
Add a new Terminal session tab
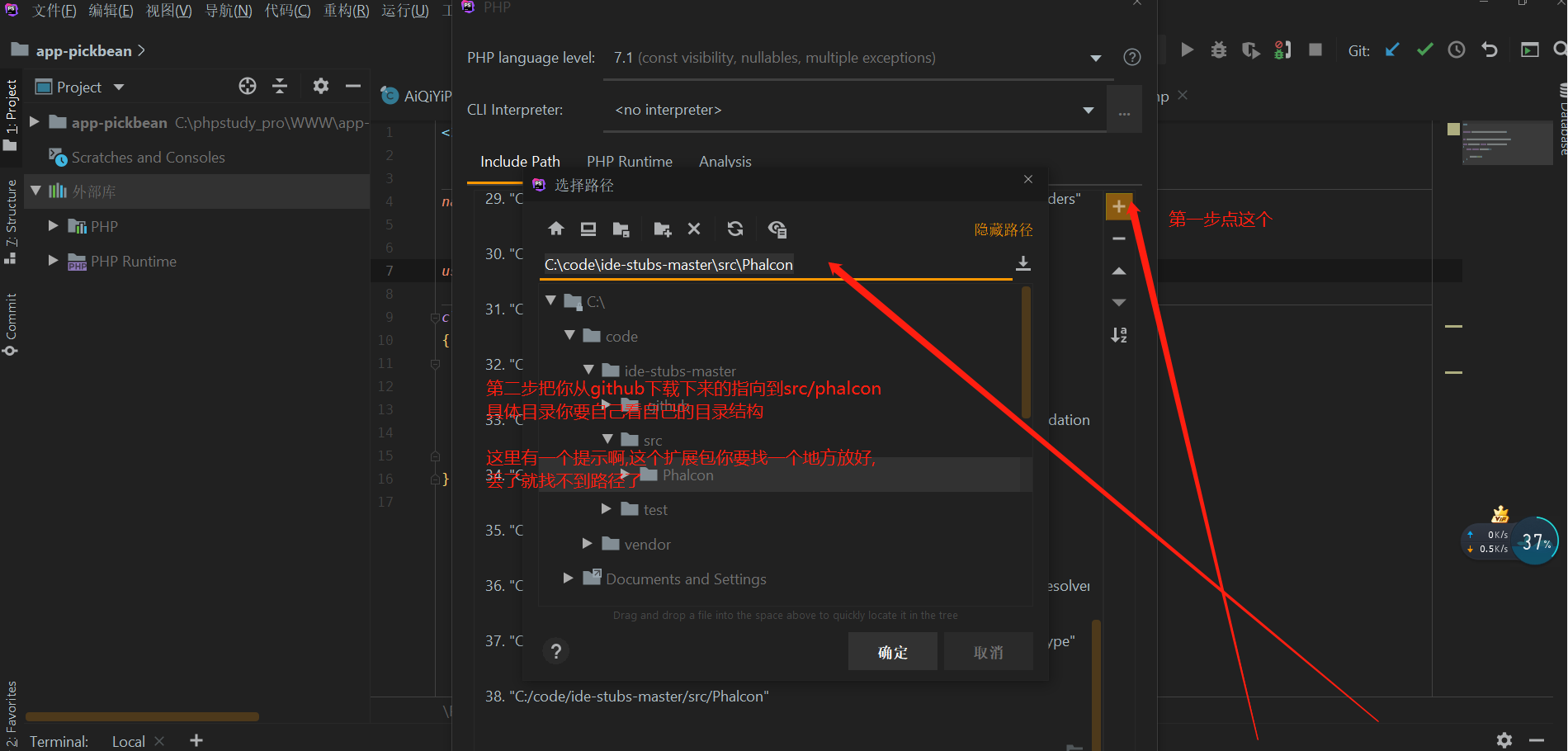pos(196,740)
